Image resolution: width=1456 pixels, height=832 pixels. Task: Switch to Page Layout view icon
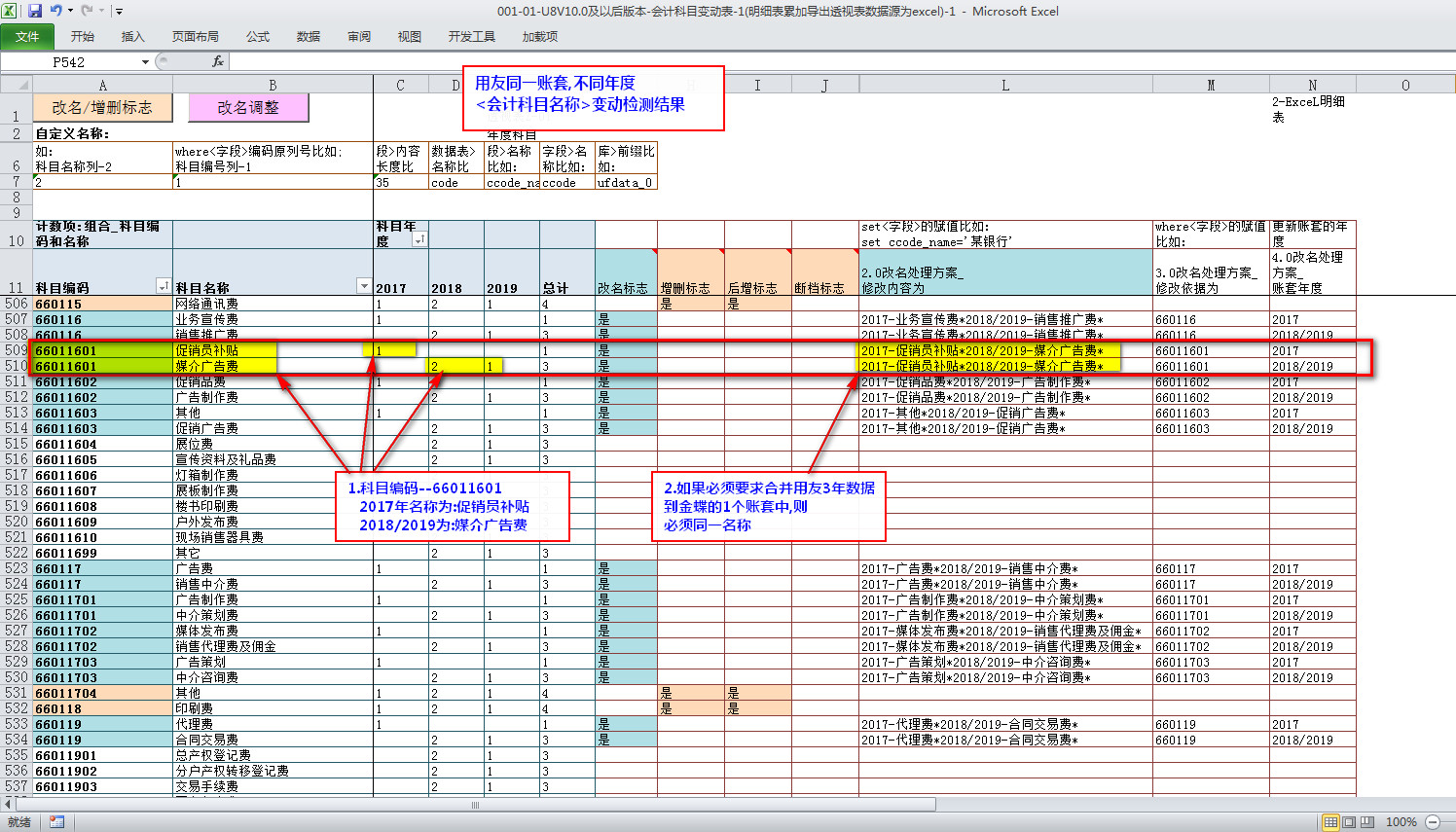(x=1349, y=822)
